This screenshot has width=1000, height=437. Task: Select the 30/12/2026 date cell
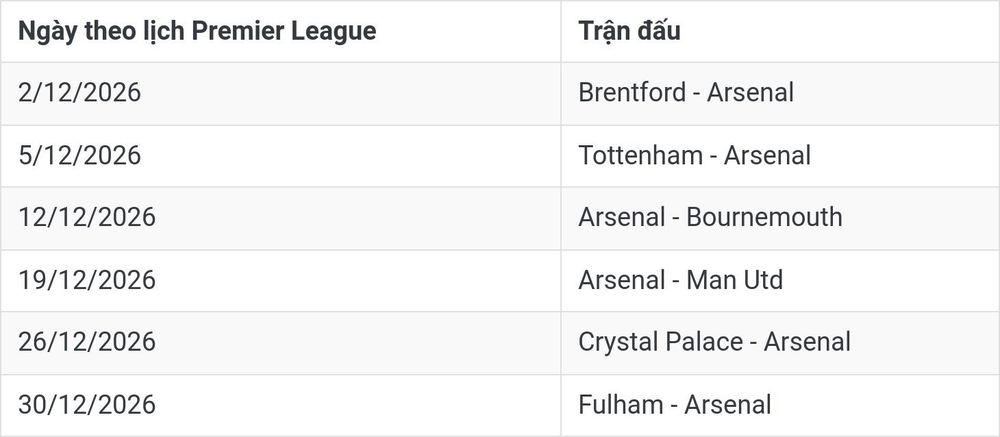[x=281, y=405]
